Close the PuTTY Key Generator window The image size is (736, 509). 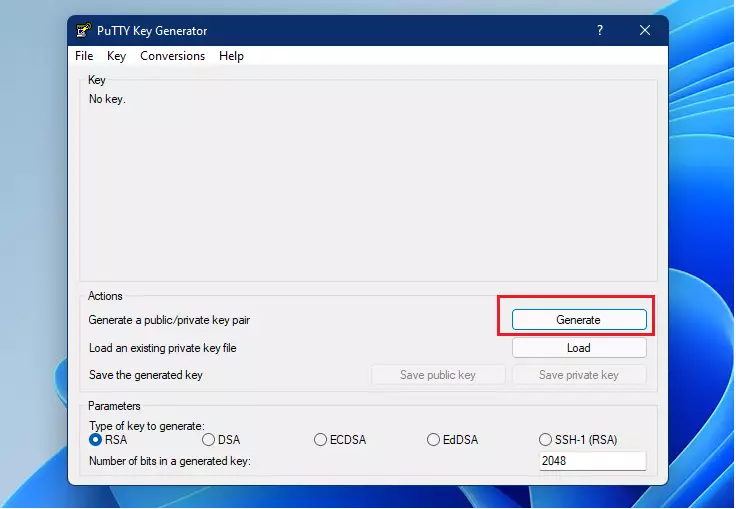pyautogui.click(x=644, y=31)
